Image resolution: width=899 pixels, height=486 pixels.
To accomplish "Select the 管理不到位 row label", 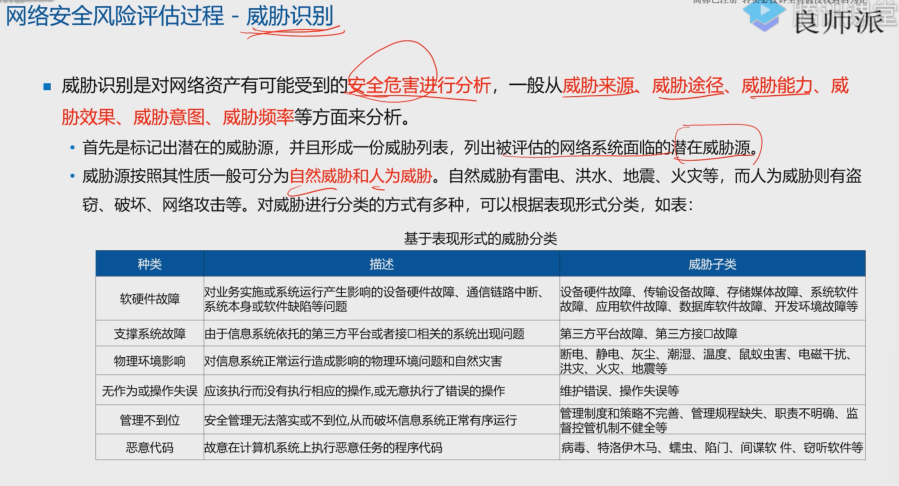I will 148,420.
